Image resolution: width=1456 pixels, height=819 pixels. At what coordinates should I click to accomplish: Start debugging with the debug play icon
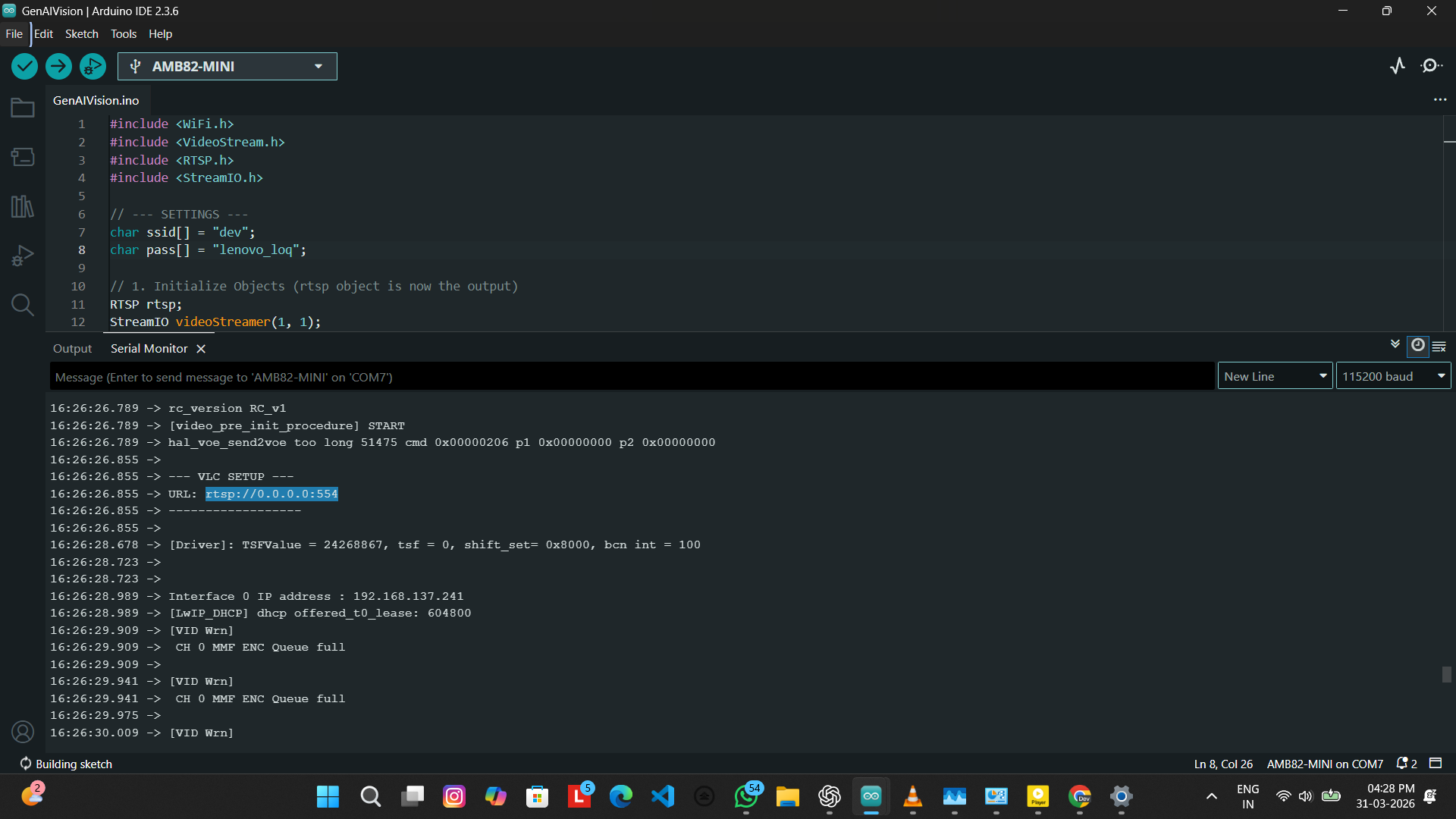point(93,67)
